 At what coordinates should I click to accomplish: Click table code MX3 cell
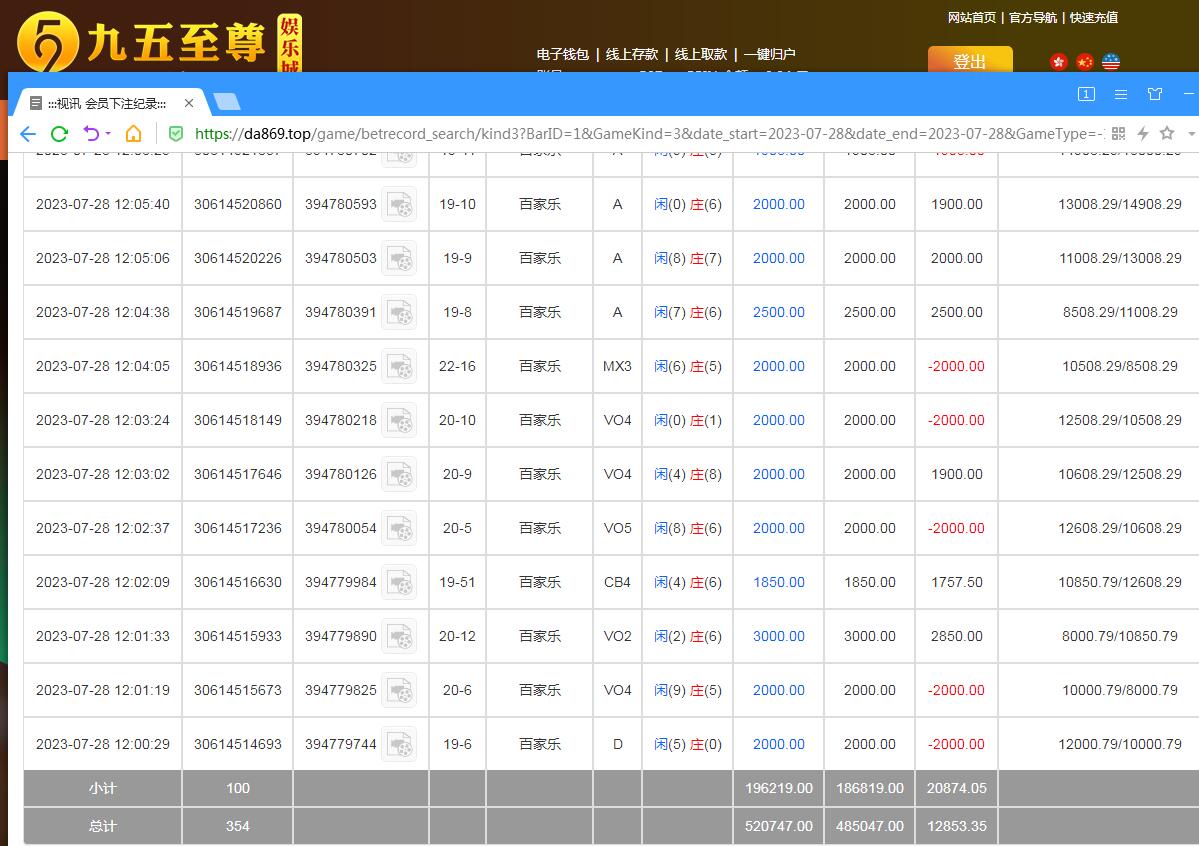[x=617, y=366]
